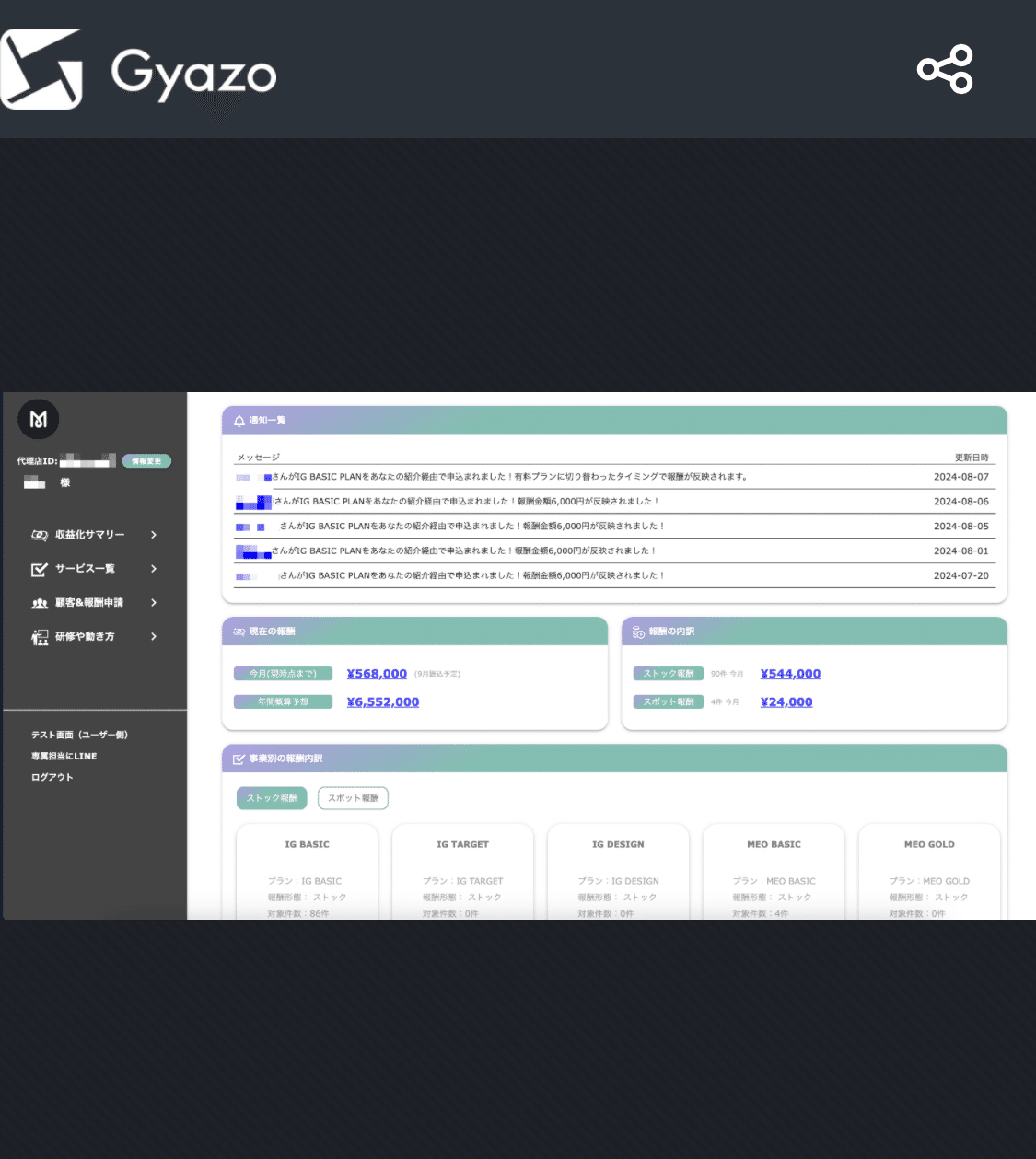Open the IG TARGET plan card
The image size is (1036, 1159).
[x=462, y=872]
